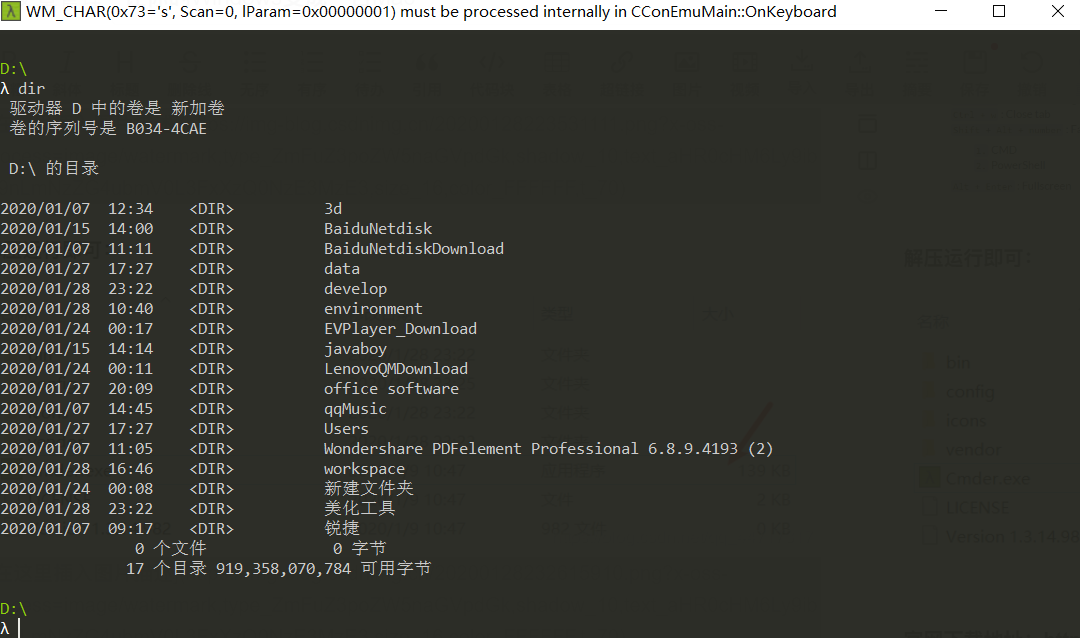Click the '锐捷' directory name
1080x638 pixels.
(342, 528)
